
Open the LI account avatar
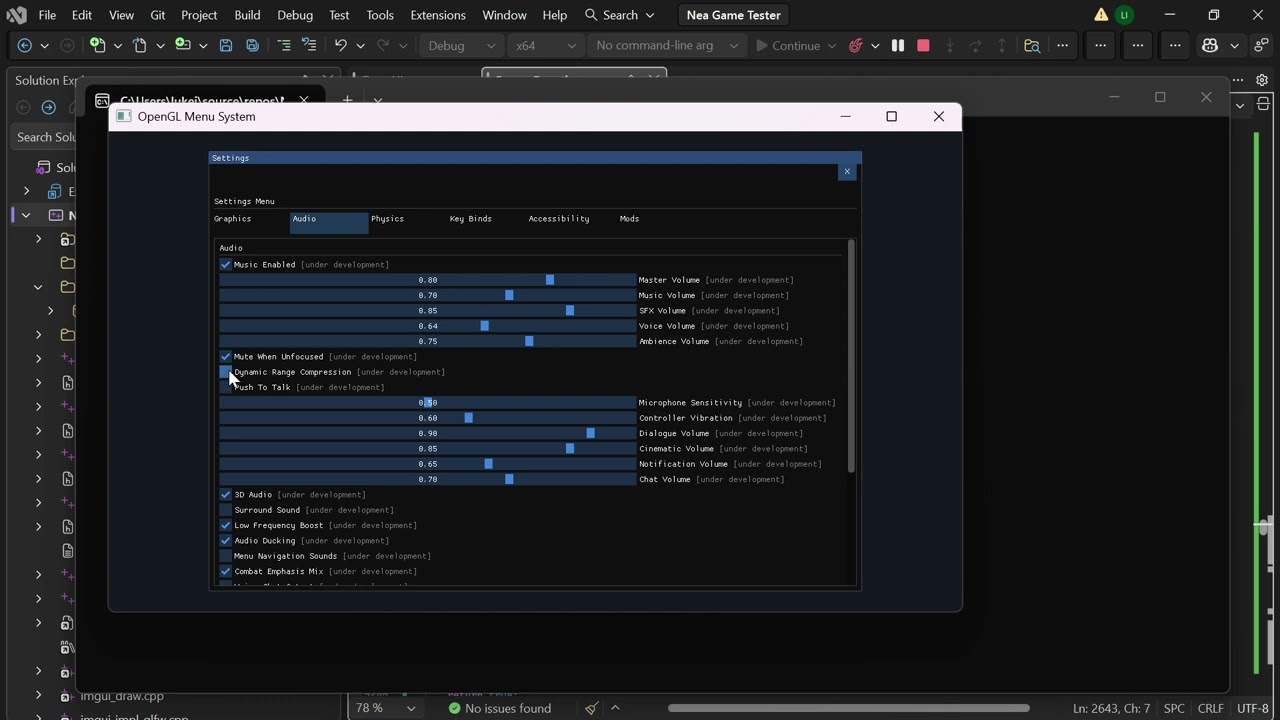pyautogui.click(x=1125, y=15)
